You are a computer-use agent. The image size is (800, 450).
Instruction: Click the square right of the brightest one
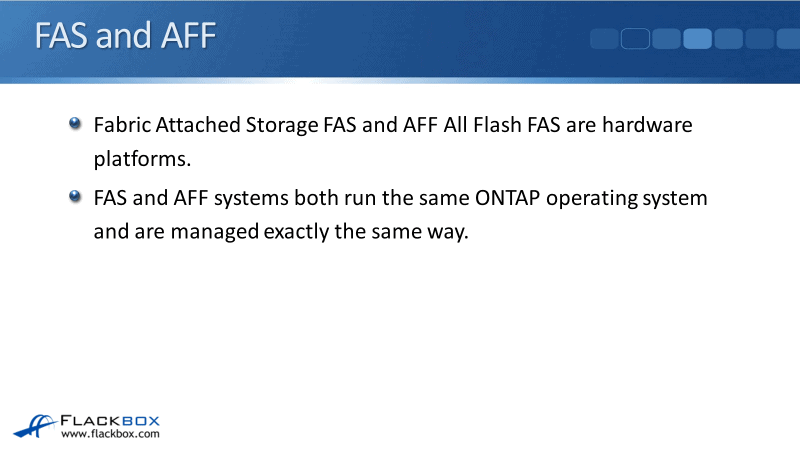click(728, 39)
